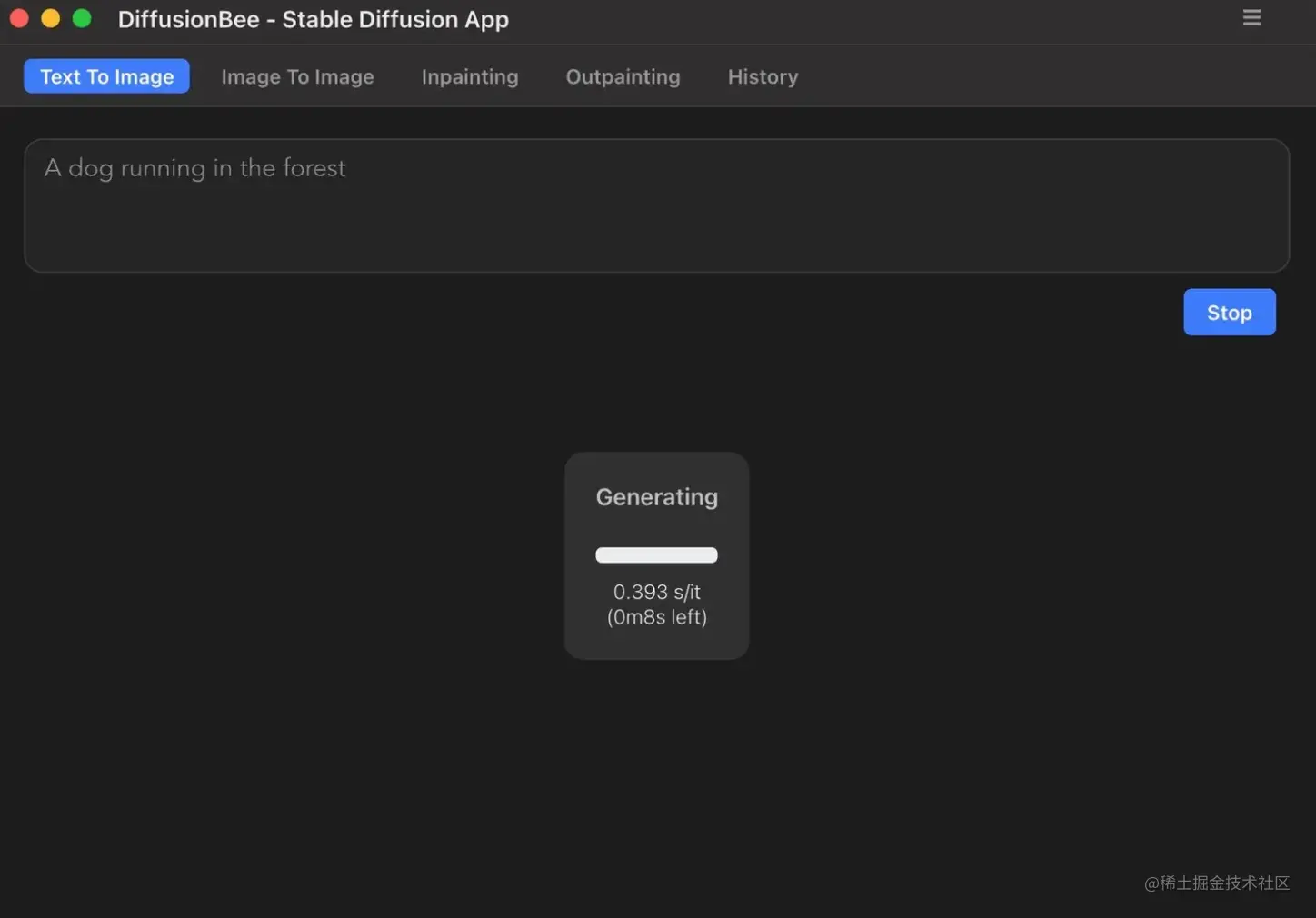Minimize the window with the yellow button
Screen dimensions: 1316x918
(x=51, y=18)
